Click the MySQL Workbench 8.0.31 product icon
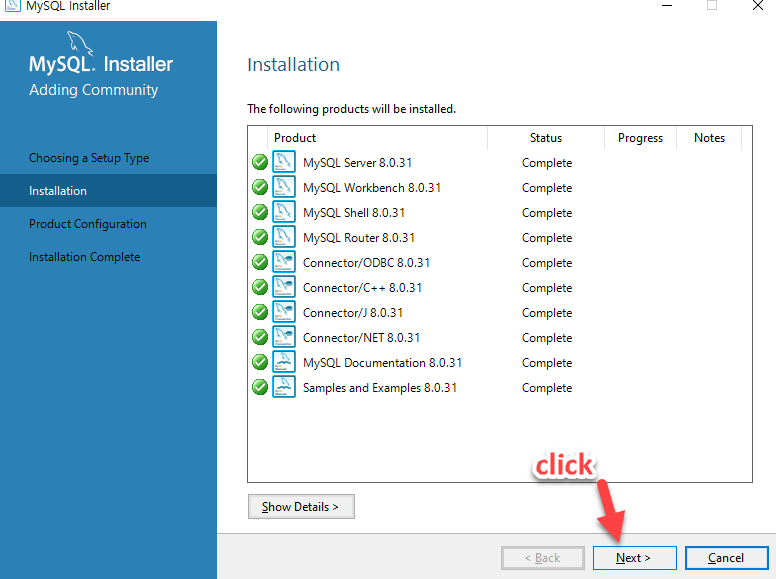Screen dimensions: 776x579 [284, 187]
